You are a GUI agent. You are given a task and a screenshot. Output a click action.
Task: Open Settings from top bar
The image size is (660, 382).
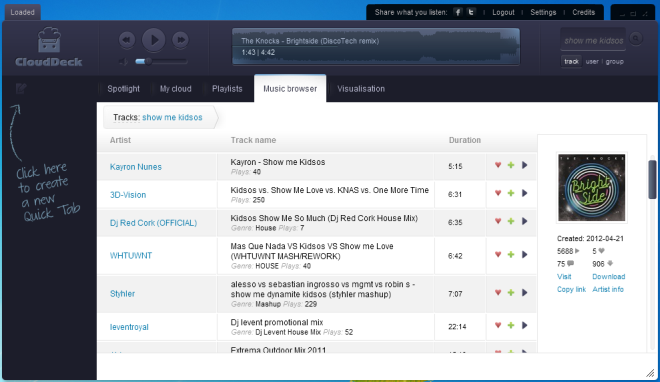(543, 12)
